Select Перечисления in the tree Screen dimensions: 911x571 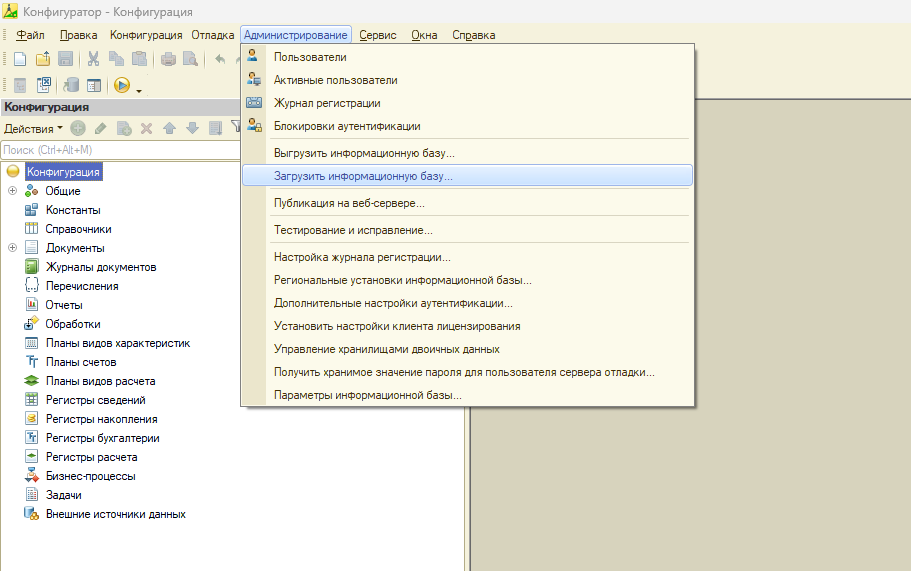(x=82, y=286)
